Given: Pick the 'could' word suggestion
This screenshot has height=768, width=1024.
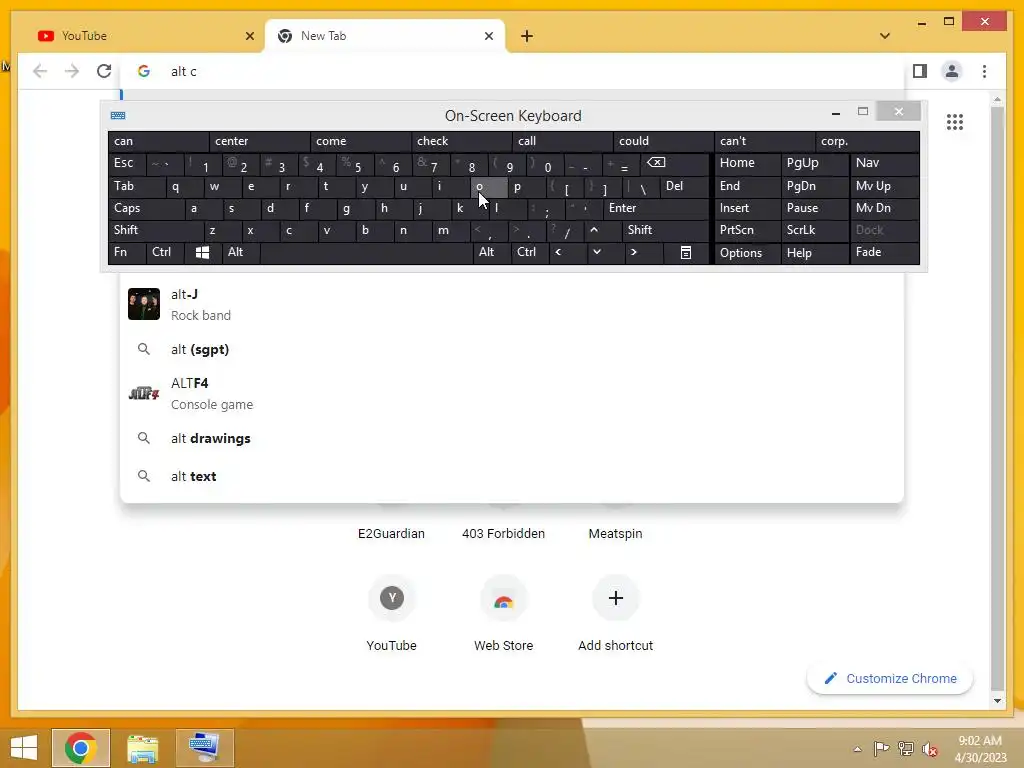Looking at the screenshot, I should pos(663,141).
